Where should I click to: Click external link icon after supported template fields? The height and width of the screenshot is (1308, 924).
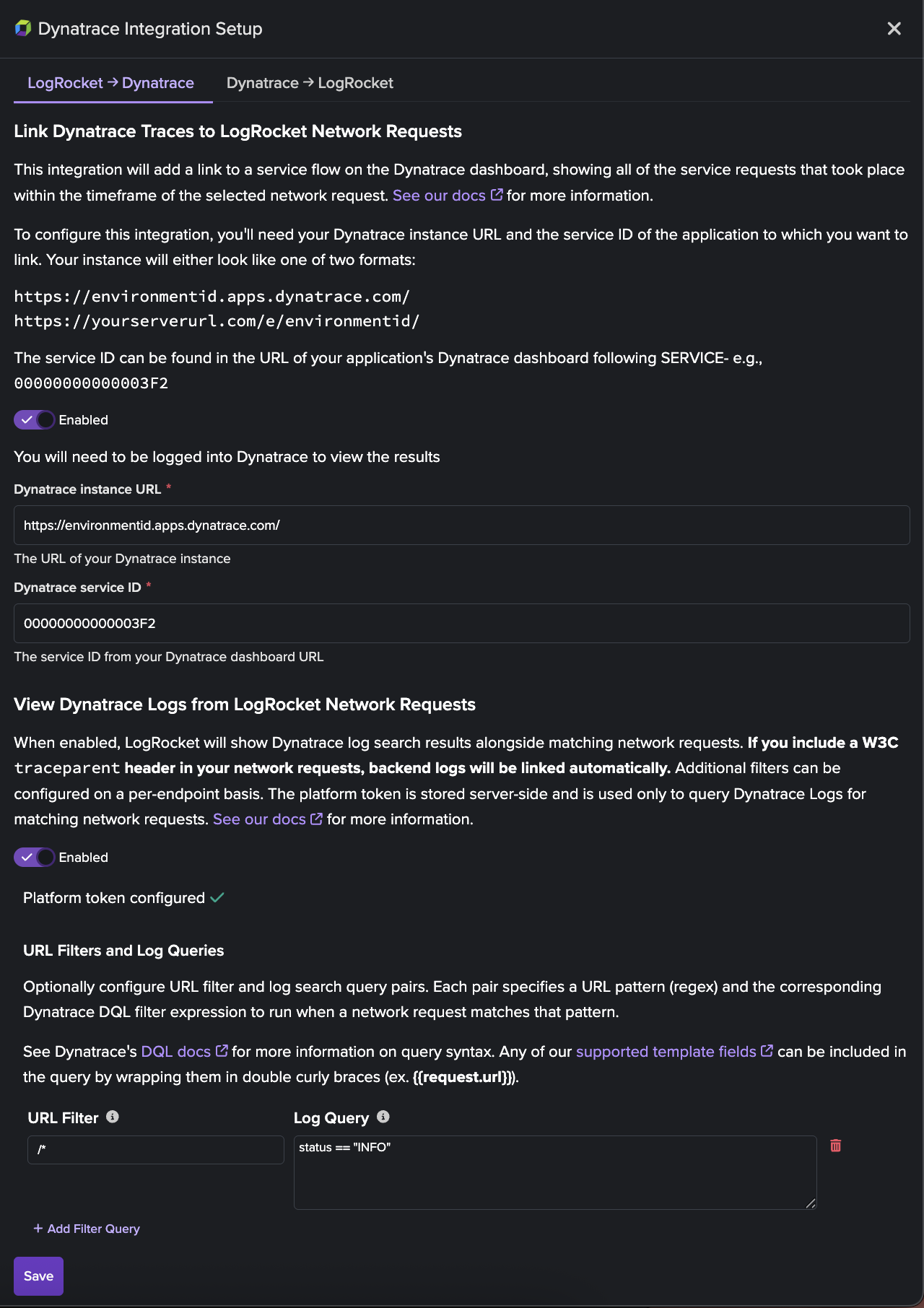click(x=767, y=1051)
